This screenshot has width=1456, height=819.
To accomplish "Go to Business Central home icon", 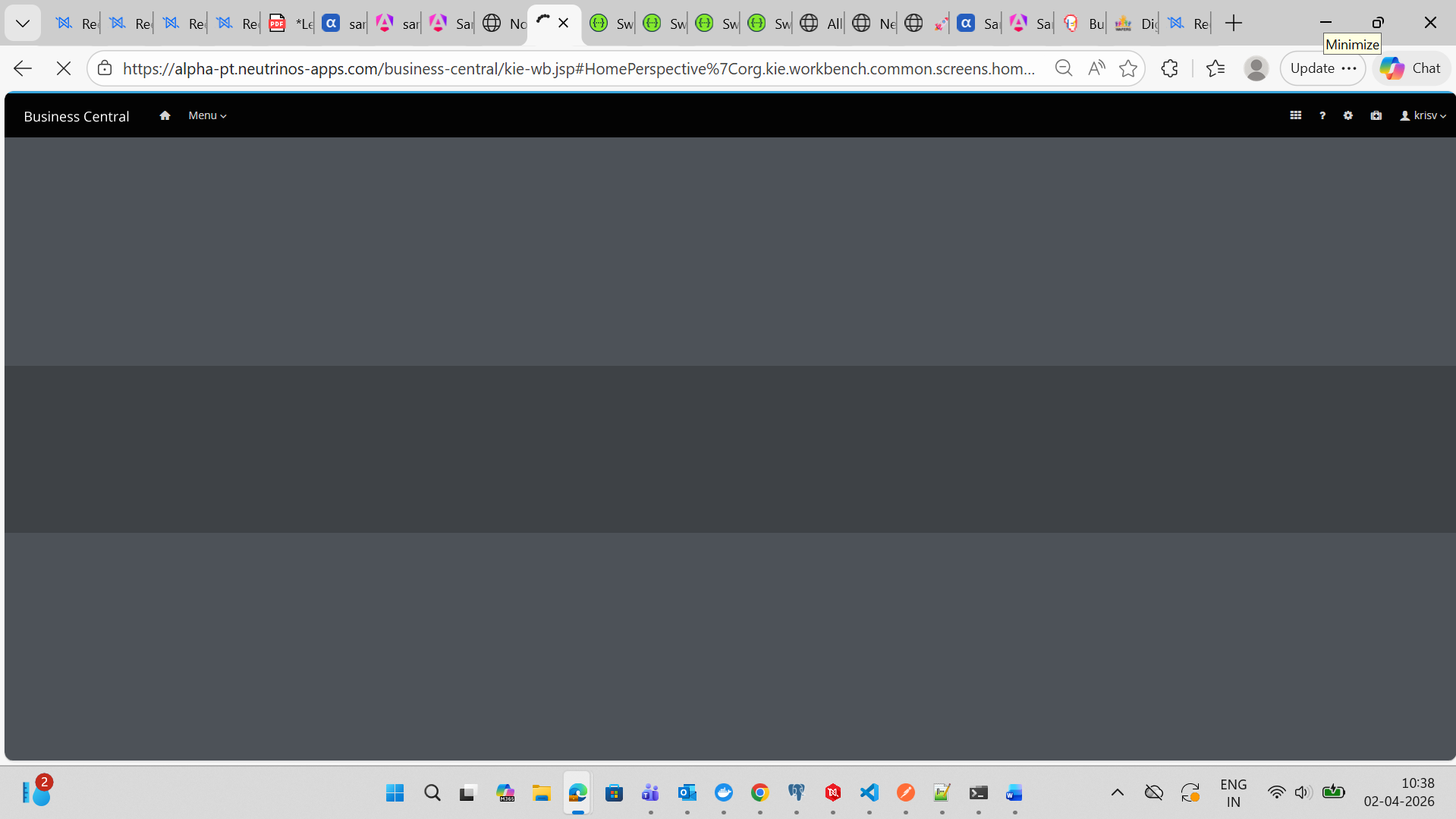I will 165,115.
